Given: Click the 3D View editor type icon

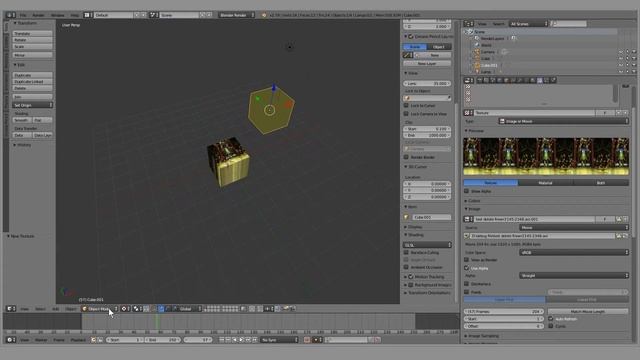Looking at the screenshot, I should (11, 309).
